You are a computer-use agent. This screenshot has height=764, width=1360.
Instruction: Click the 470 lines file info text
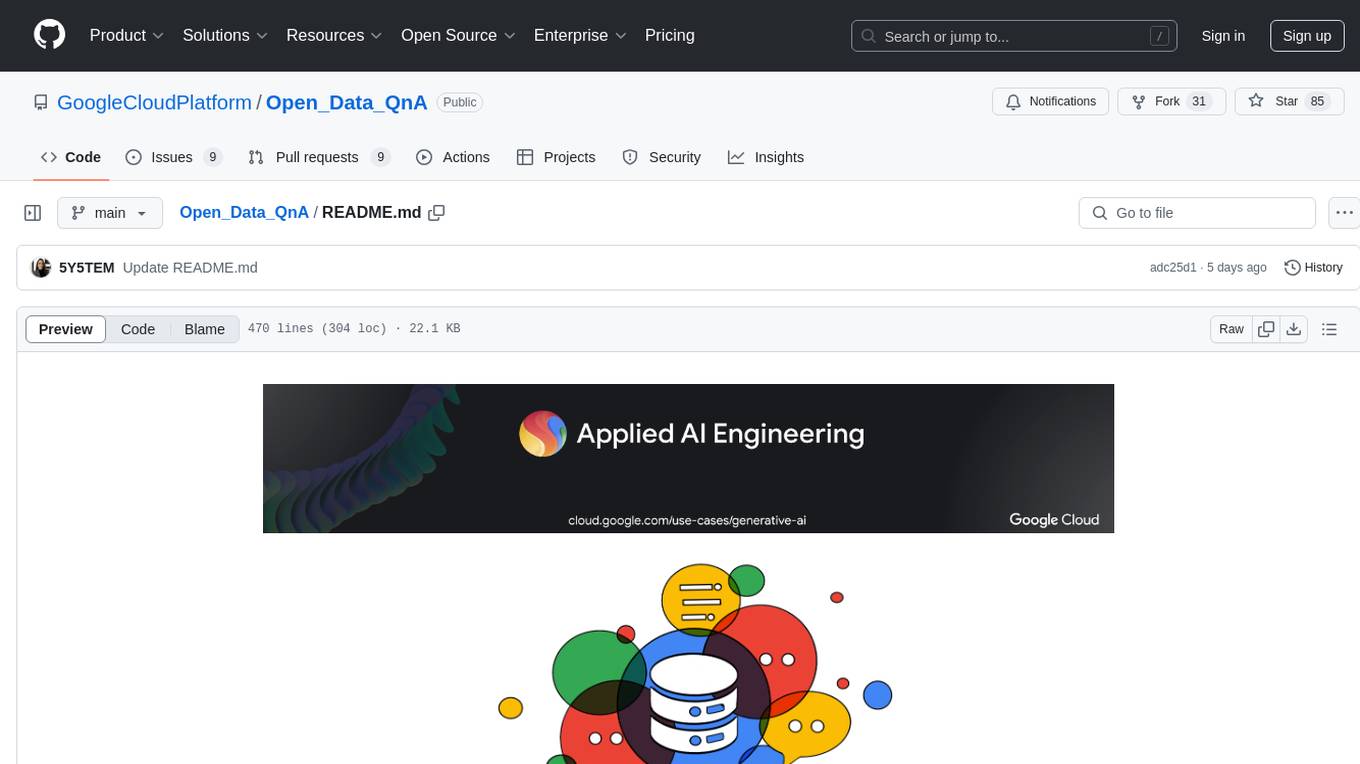353,328
